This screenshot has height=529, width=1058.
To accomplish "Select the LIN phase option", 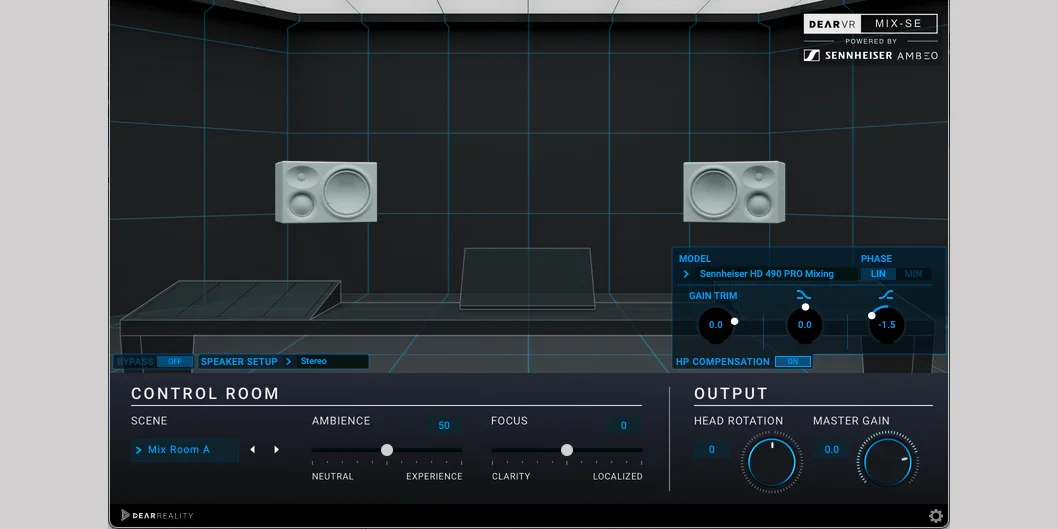I will 878,274.
